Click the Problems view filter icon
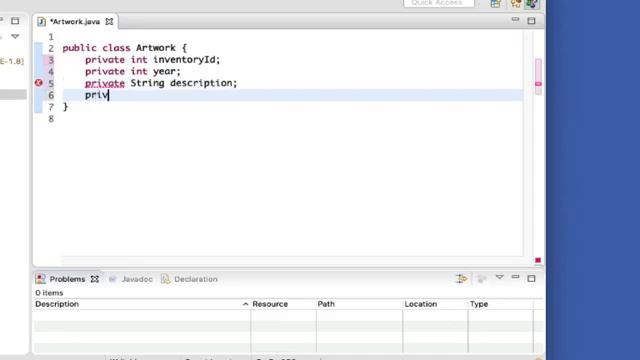Image resolution: width=640 pixels, height=360 pixels. 461,279
